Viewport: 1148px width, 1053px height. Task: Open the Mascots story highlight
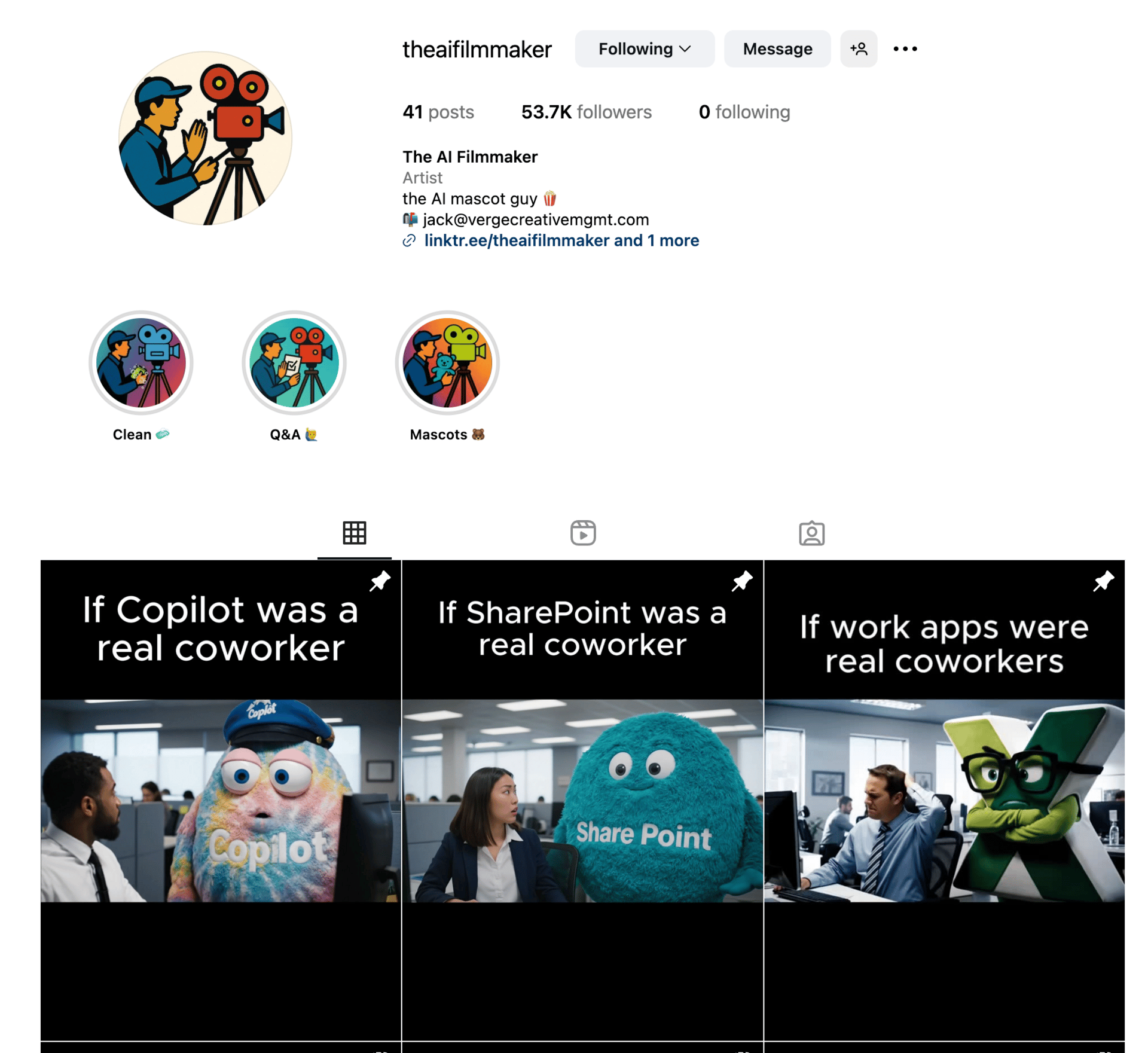[447, 362]
